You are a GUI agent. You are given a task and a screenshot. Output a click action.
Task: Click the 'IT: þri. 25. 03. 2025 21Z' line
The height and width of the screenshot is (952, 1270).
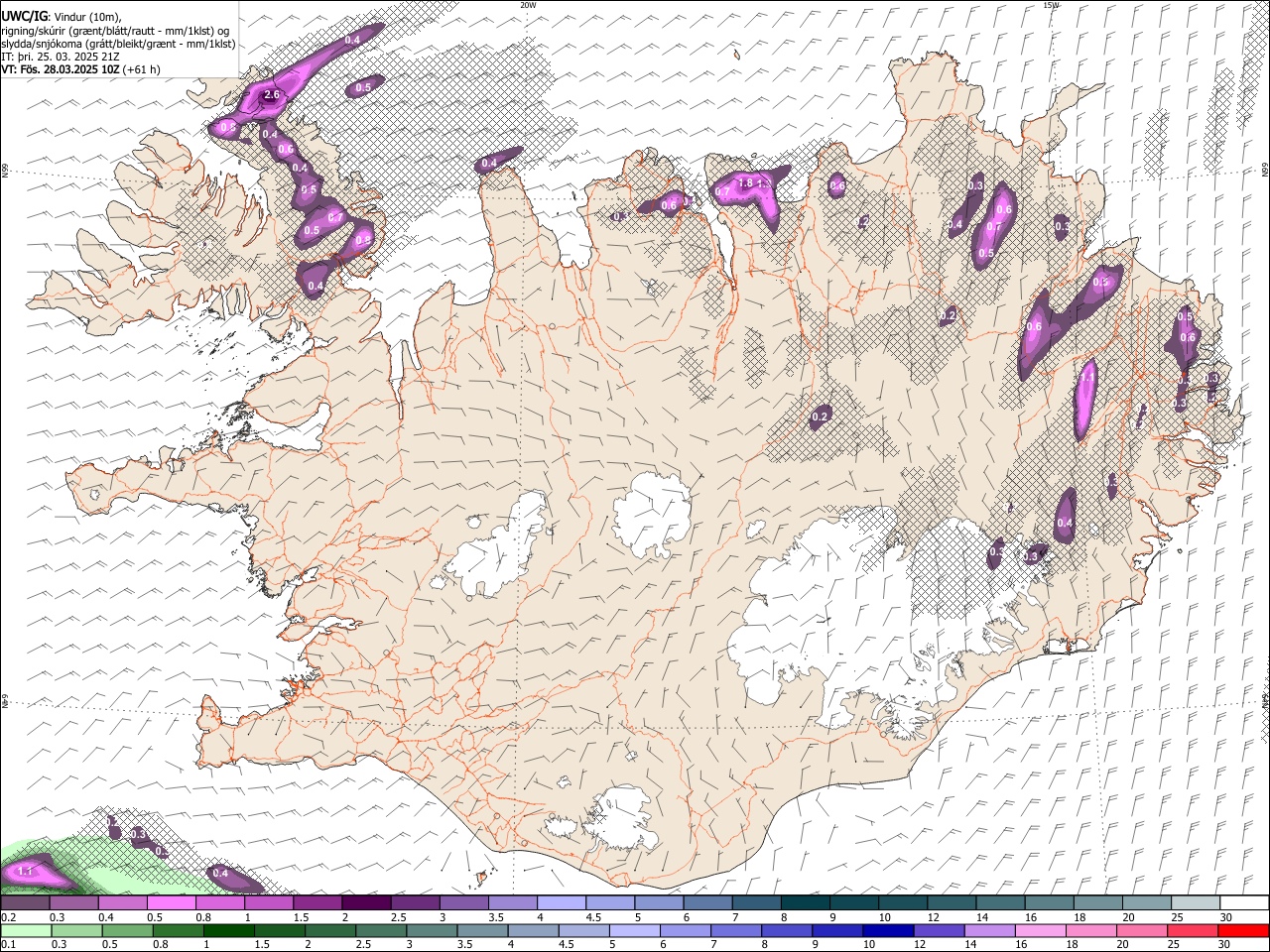60,57
